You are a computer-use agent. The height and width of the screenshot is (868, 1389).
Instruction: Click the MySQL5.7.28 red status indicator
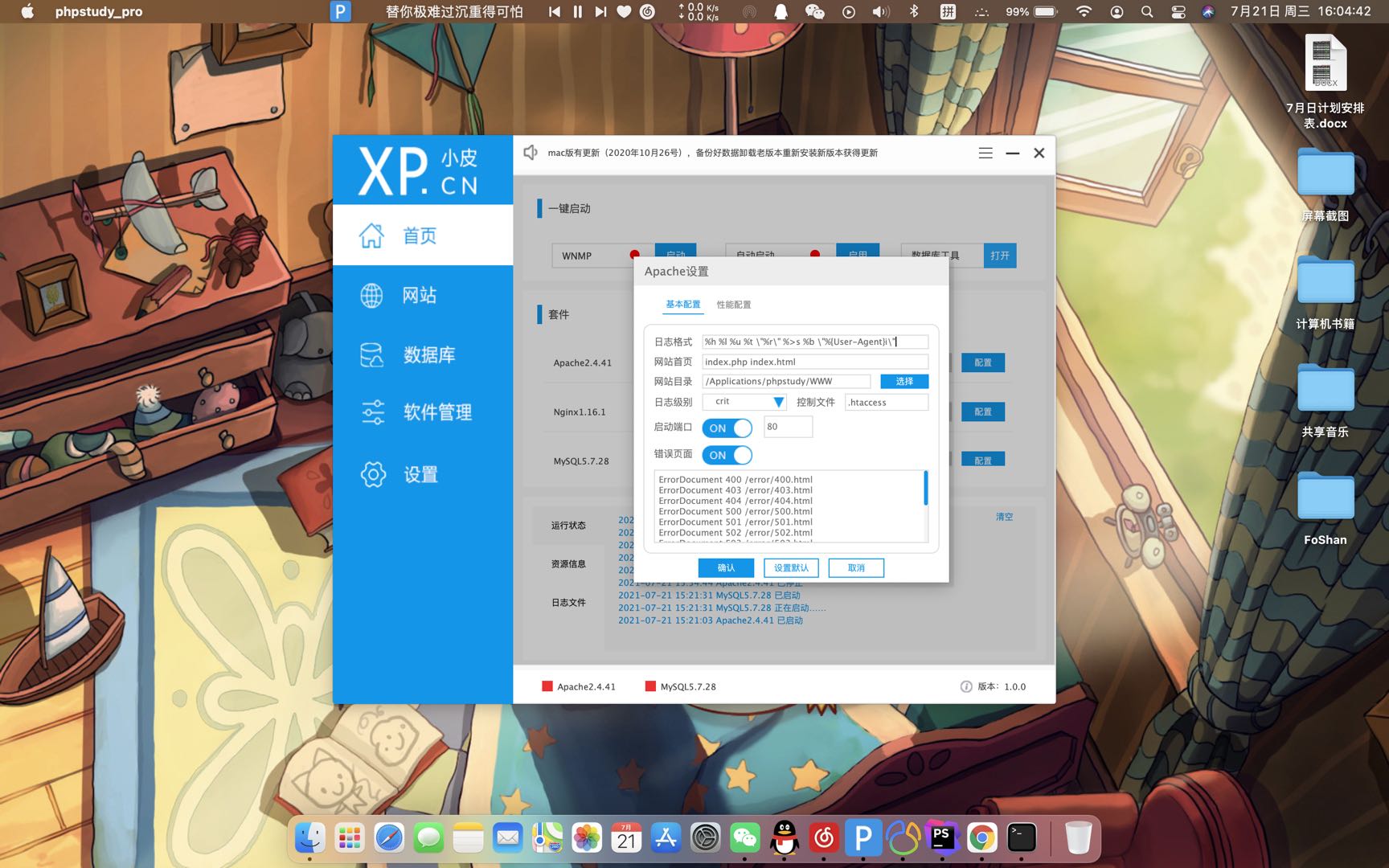click(x=650, y=686)
